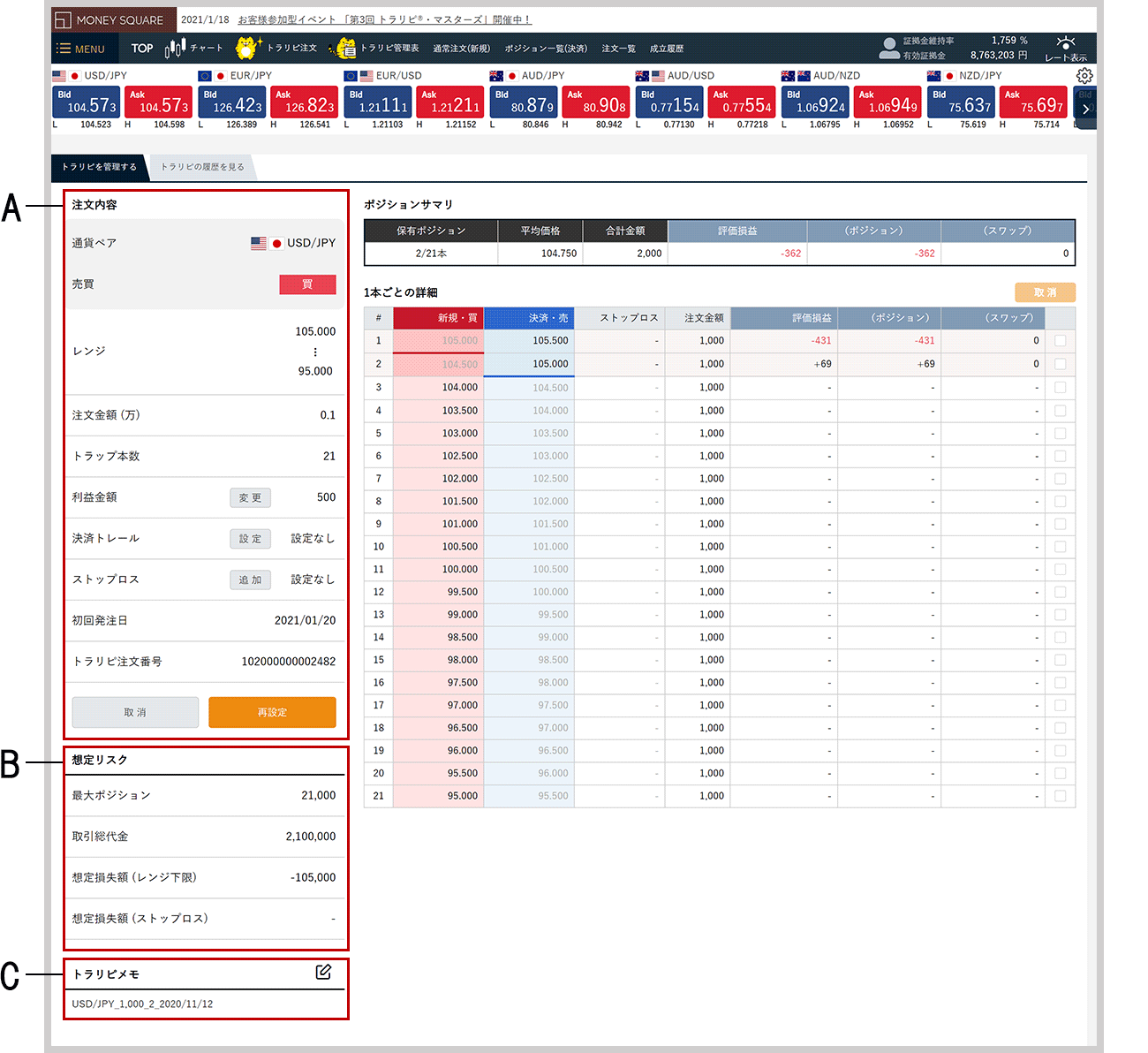The height and width of the screenshot is (1053, 1148).
Task: Click the orange 再設定 button
Action: click(272, 712)
